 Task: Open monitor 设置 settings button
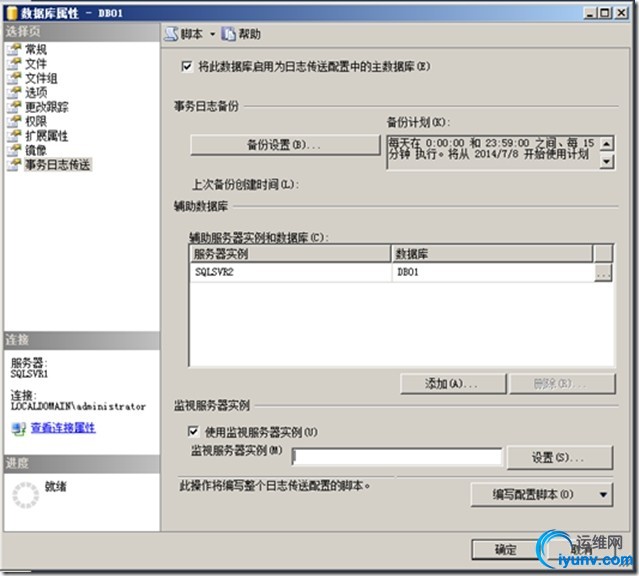click(560, 457)
